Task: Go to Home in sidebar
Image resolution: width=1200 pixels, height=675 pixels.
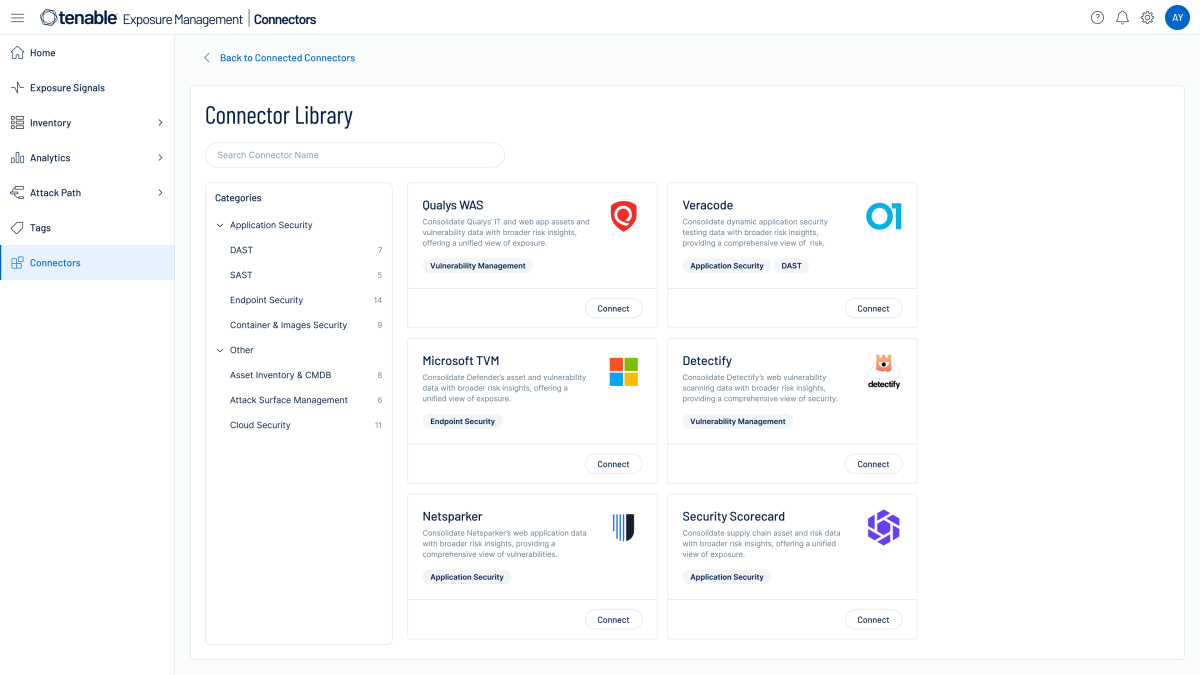Action: pyautogui.click(x=87, y=53)
